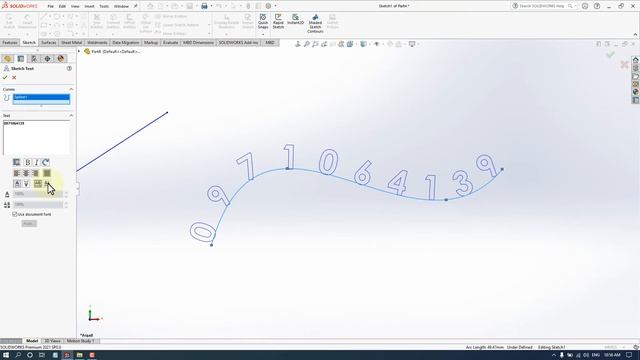Expand Quick Snaps dropdown arrow
The image size is (640, 360).
tap(263, 34)
